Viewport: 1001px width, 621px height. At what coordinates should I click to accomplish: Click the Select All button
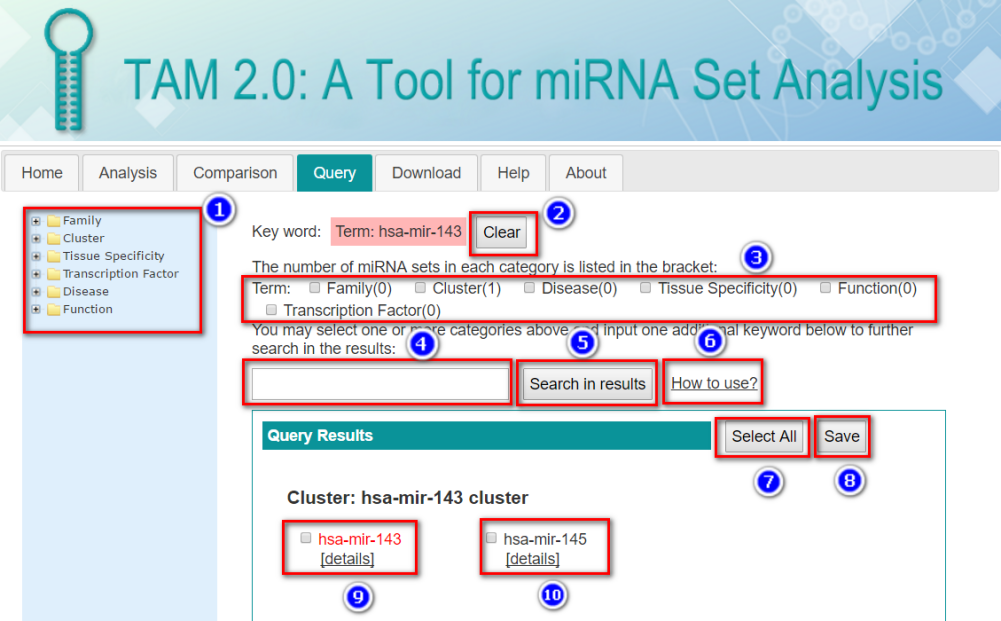coord(764,437)
